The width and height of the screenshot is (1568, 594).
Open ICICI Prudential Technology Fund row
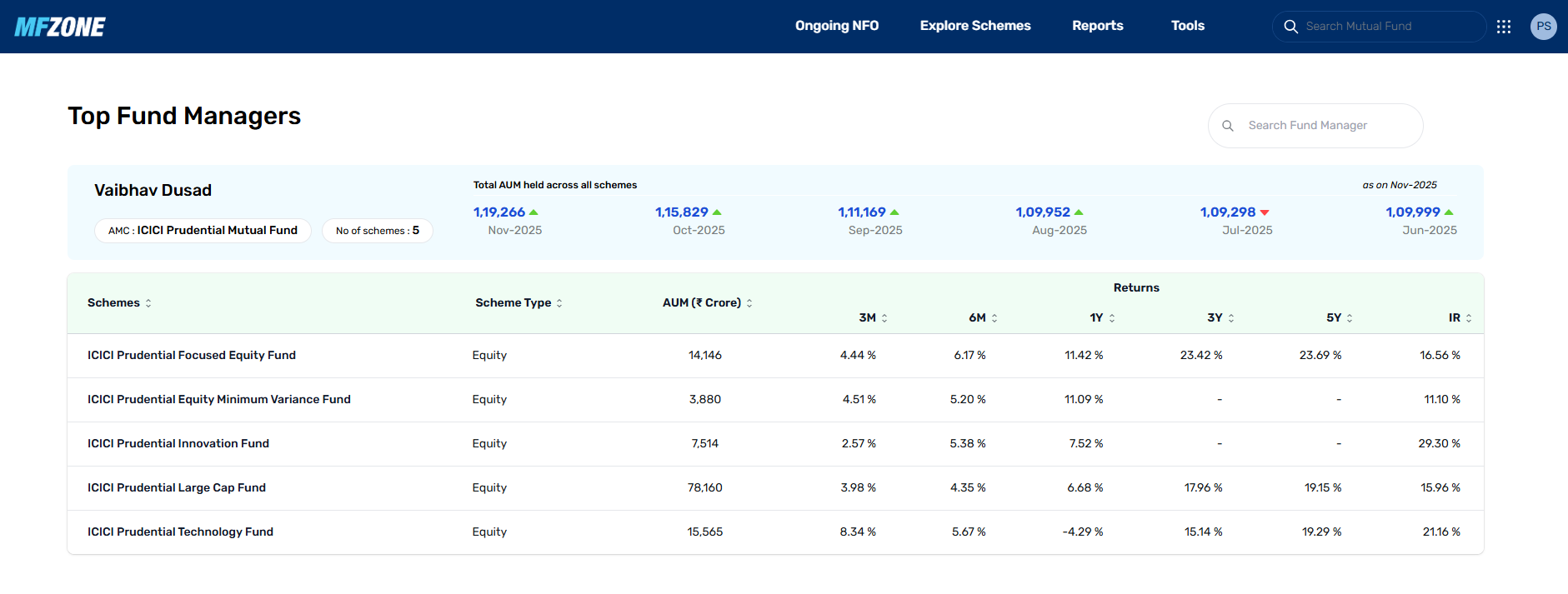(775, 532)
